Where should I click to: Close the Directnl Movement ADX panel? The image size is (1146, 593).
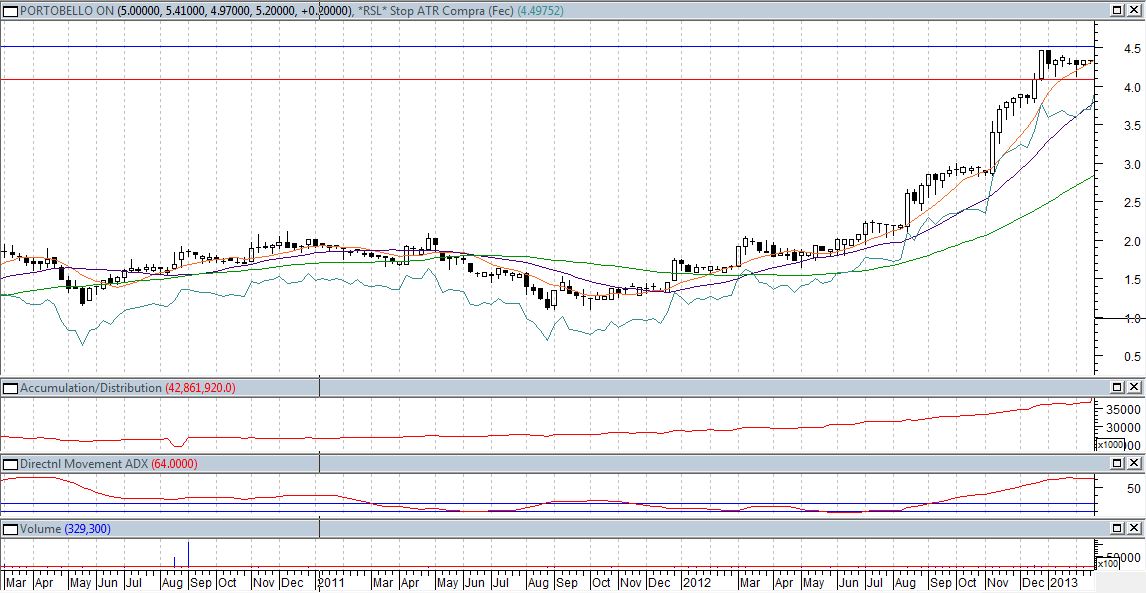point(1134,464)
